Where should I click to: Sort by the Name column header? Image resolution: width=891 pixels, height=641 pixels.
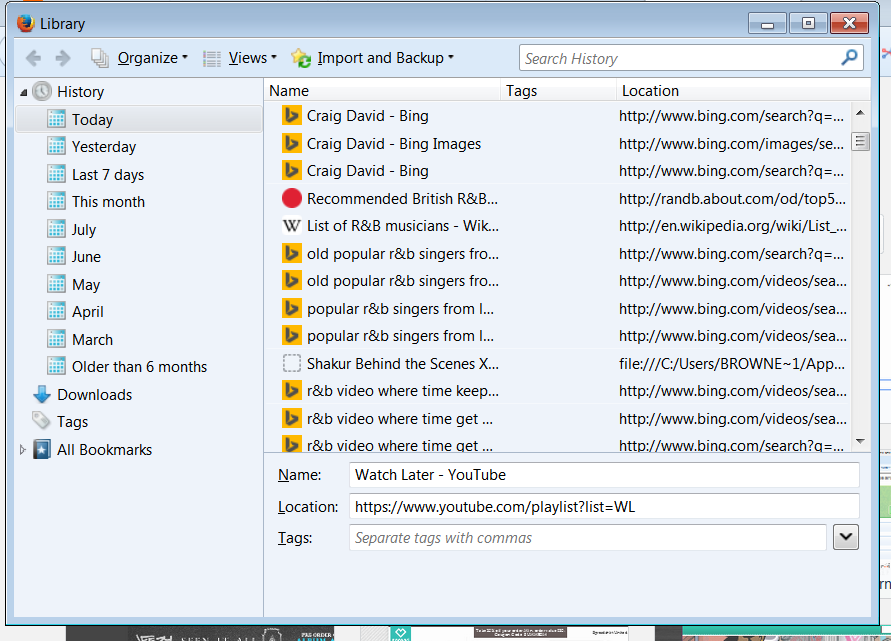[382, 91]
